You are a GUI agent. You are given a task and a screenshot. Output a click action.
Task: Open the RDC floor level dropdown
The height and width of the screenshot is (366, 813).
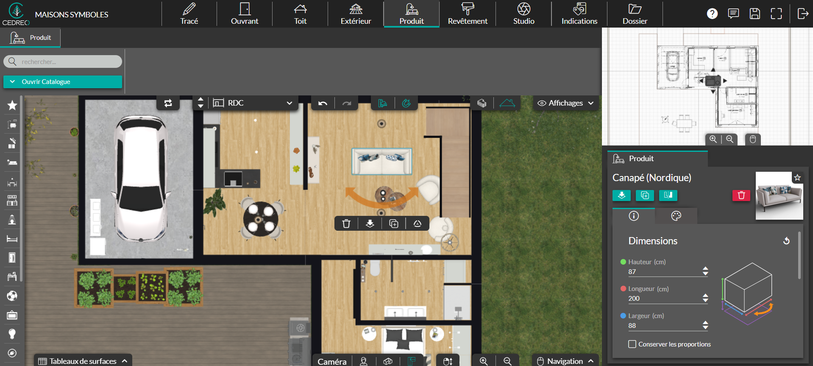pyautogui.click(x=253, y=103)
